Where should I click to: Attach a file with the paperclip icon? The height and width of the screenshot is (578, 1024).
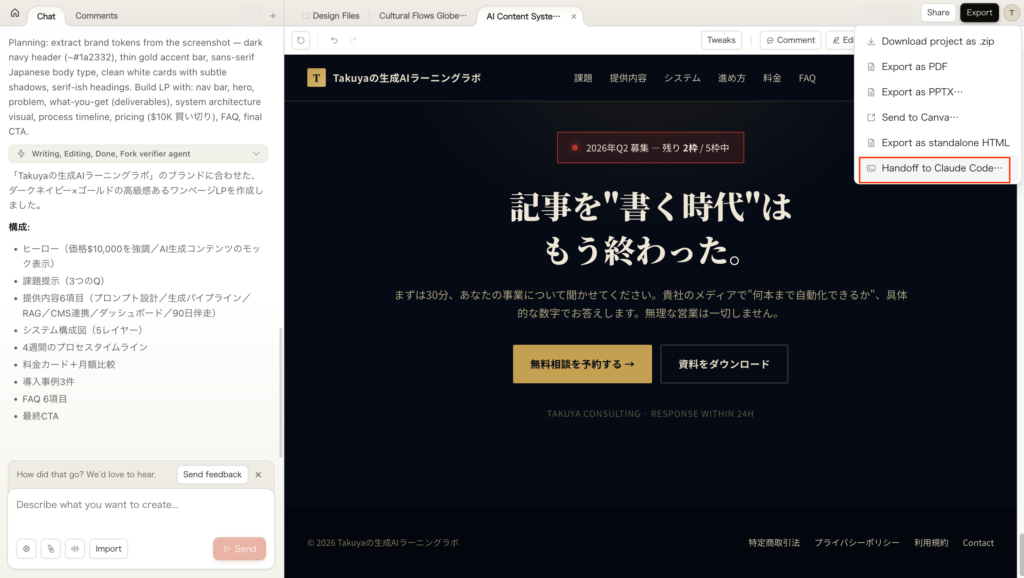tap(50, 548)
